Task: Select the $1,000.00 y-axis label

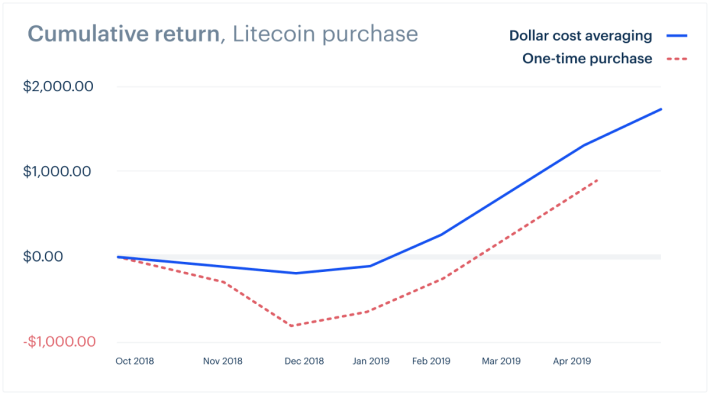Action: [57, 171]
